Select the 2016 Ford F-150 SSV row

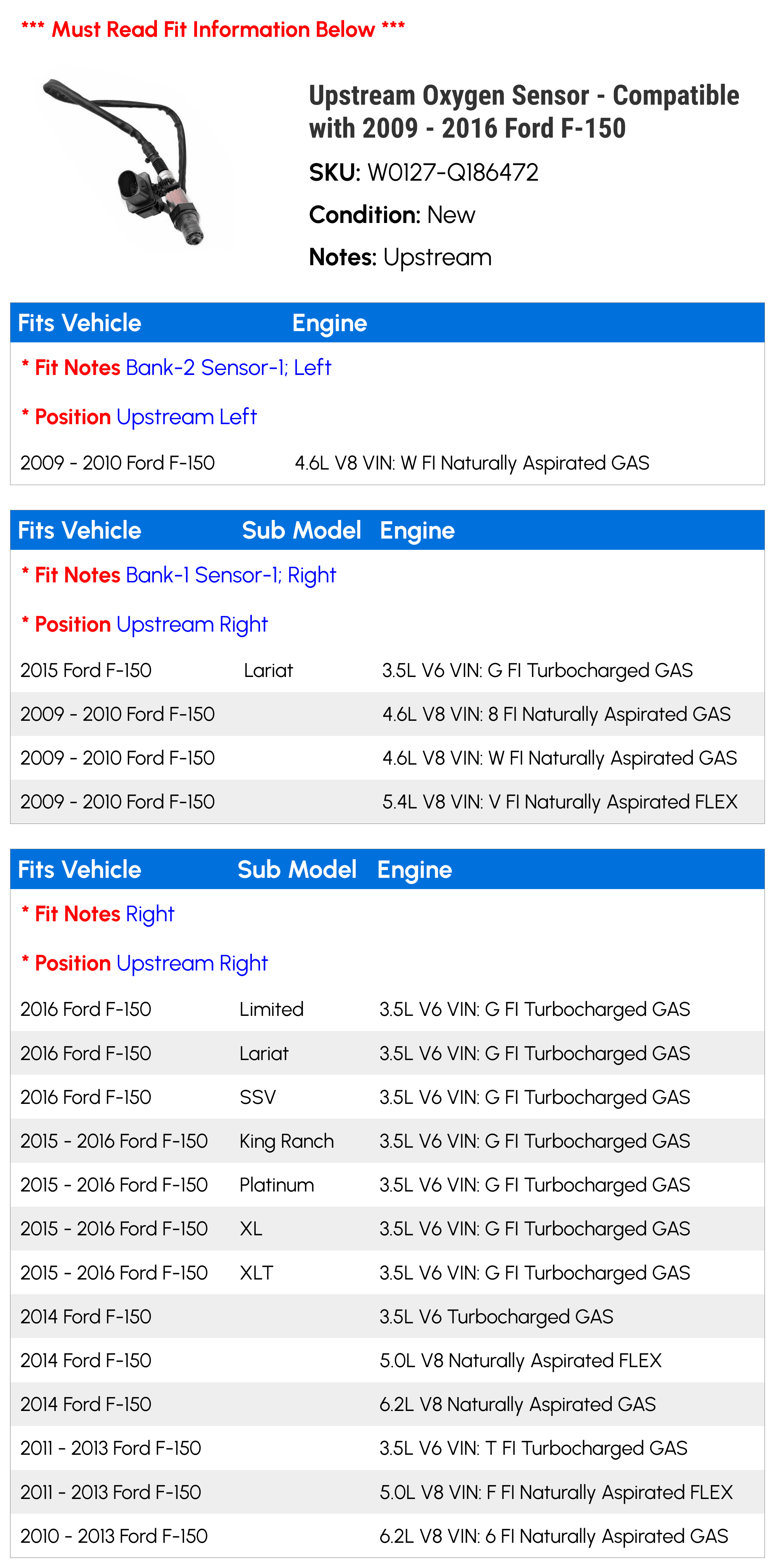(x=387, y=1097)
